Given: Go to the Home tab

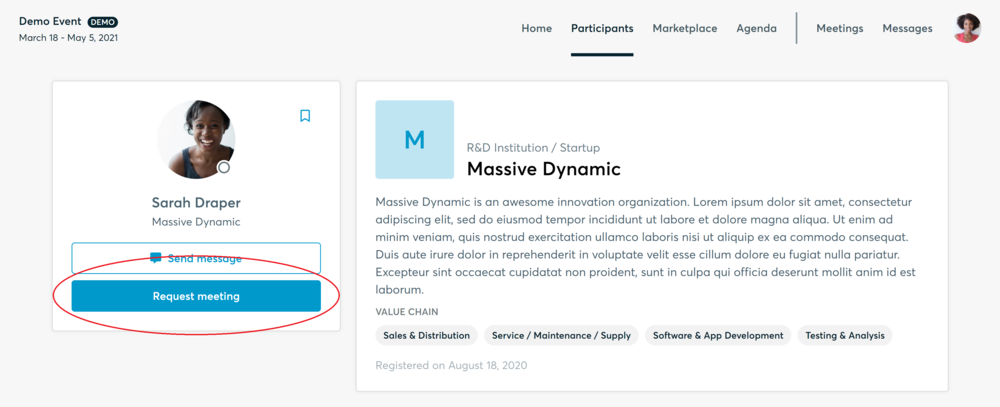Looking at the screenshot, I should point(536,28).
